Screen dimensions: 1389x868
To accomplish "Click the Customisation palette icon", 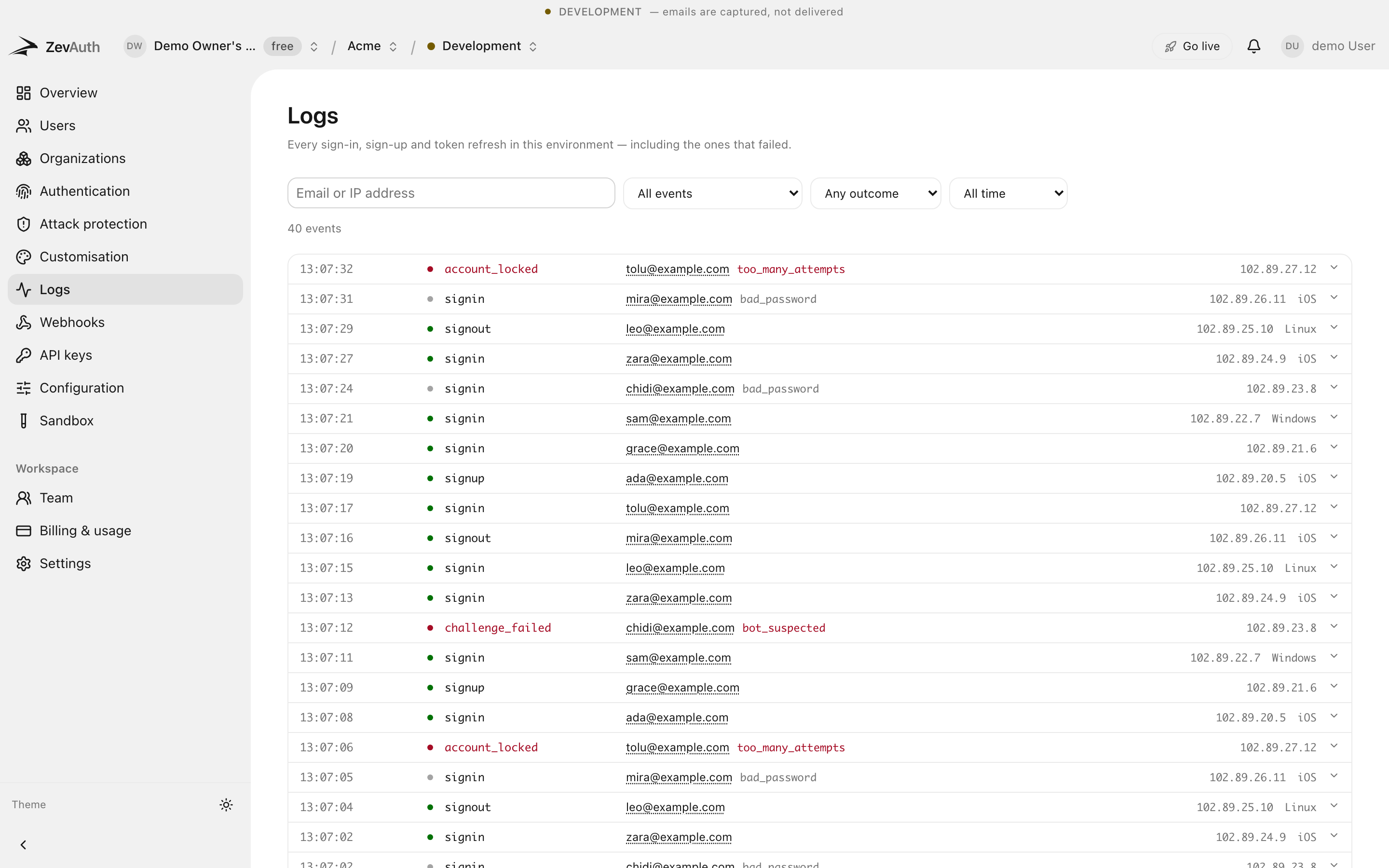I will [24, 257].
